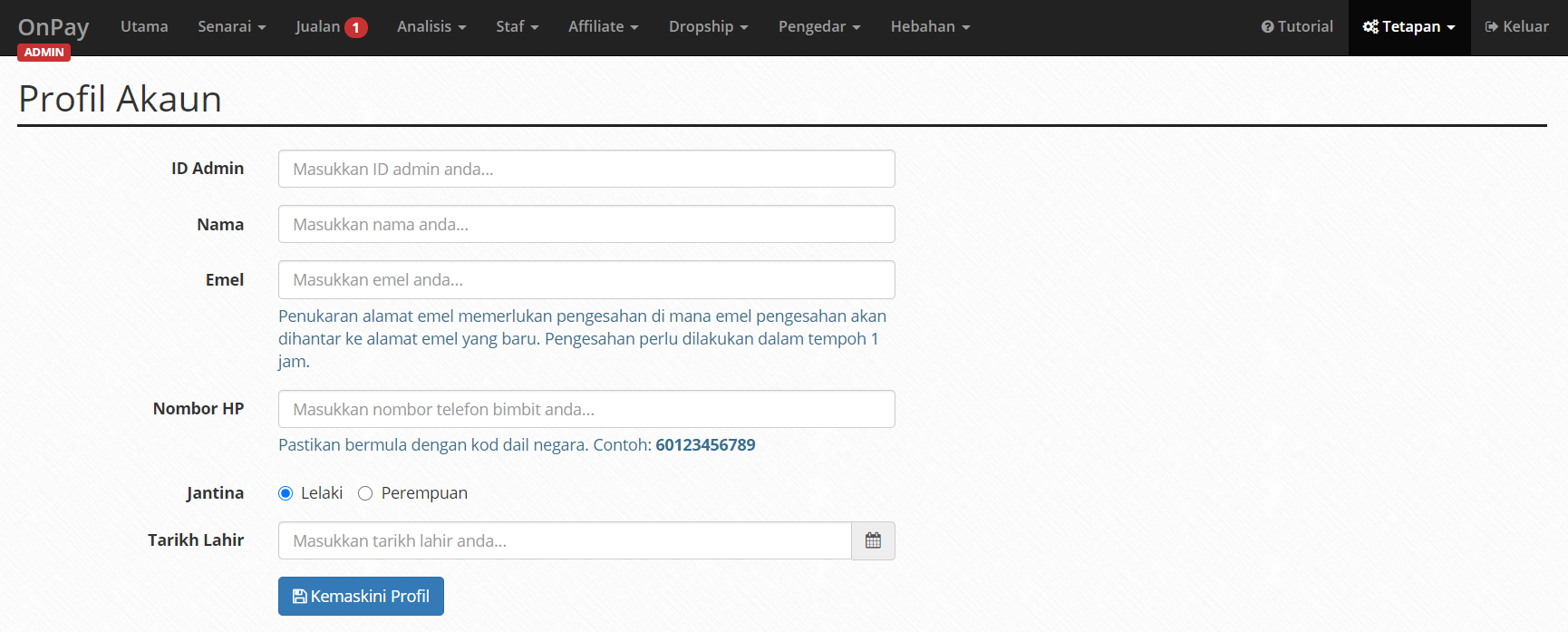Go to the Utama menu item
The image size is (1568, 632).
pyautogui.click(x=144, y=27)
